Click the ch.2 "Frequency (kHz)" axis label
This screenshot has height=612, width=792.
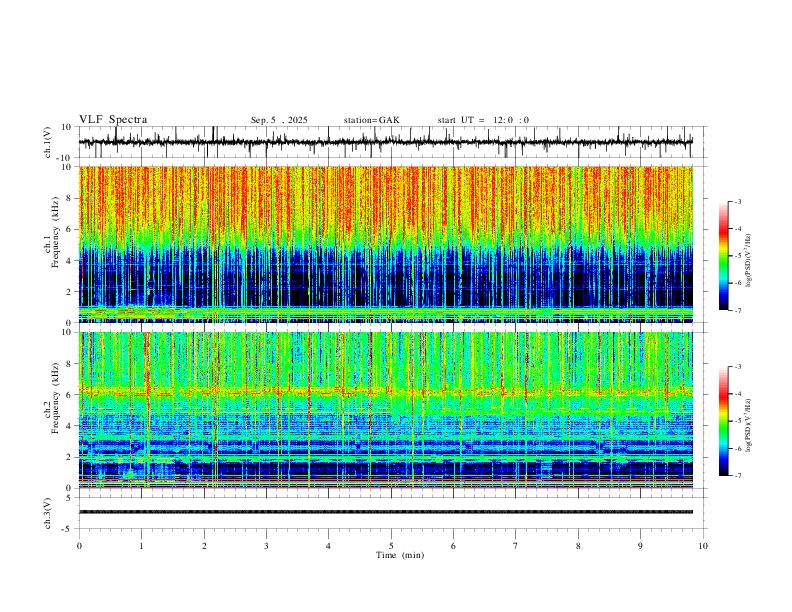(55, 398)
